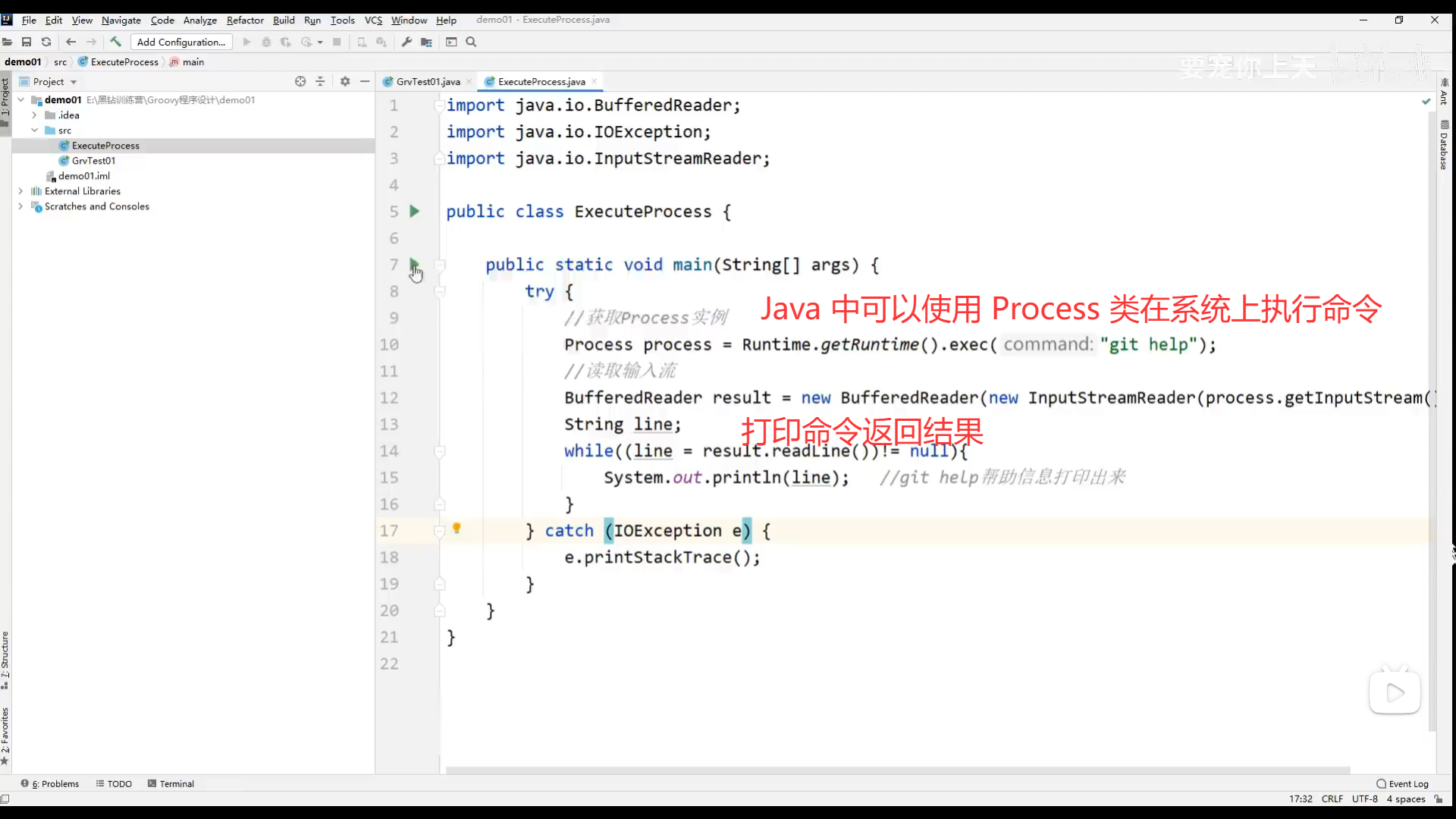The image size is (1456, 819).
Task: Switch to the GrvTest01.java tab
Action: point(428,81)
